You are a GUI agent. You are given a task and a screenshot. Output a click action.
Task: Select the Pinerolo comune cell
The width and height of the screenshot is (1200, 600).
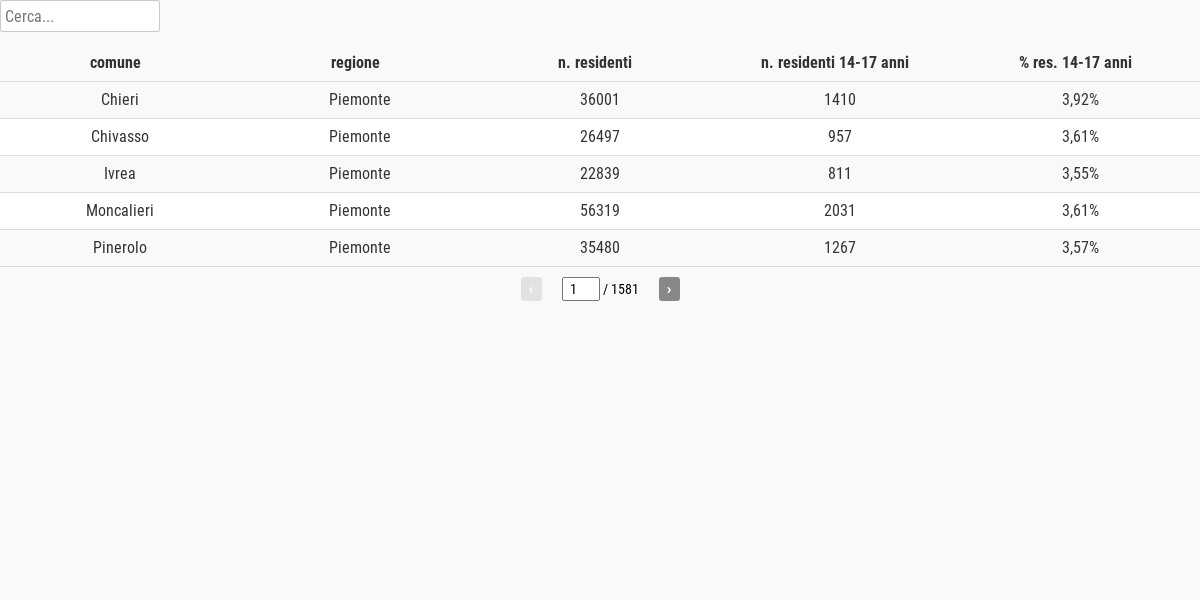tap(120, 248)
